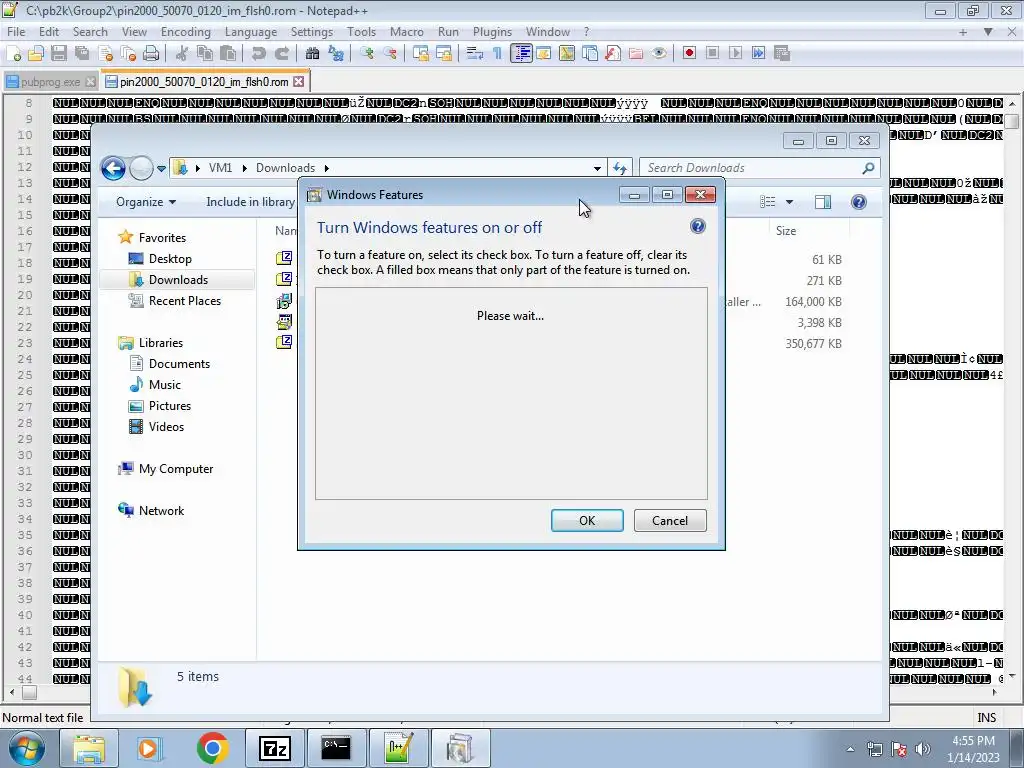This screenshot has width=1024, height=768.
Task: Open the Organize dropdown menu
Action: pos(146,202)
